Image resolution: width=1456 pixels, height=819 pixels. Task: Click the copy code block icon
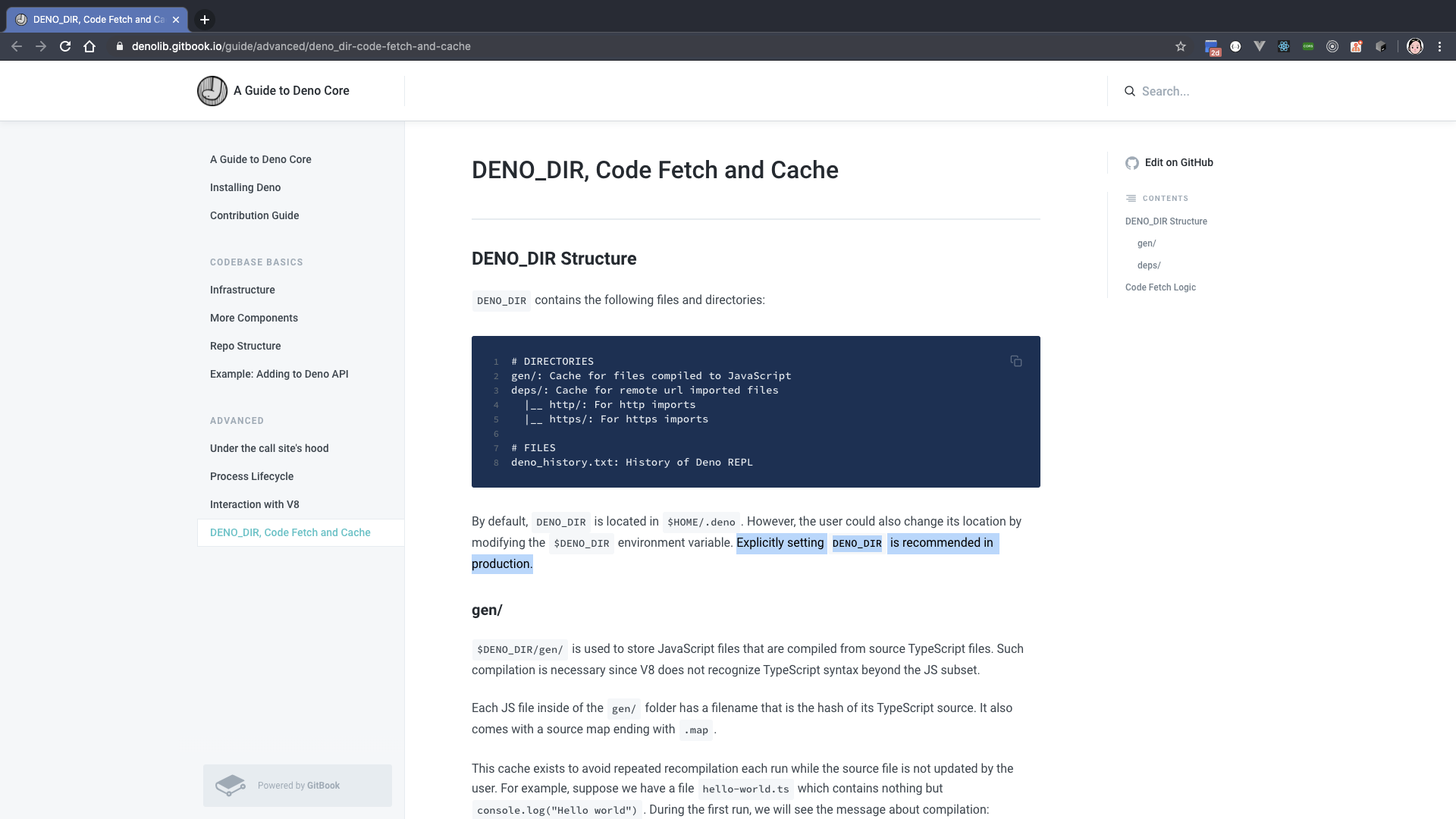click(1016, 361)
